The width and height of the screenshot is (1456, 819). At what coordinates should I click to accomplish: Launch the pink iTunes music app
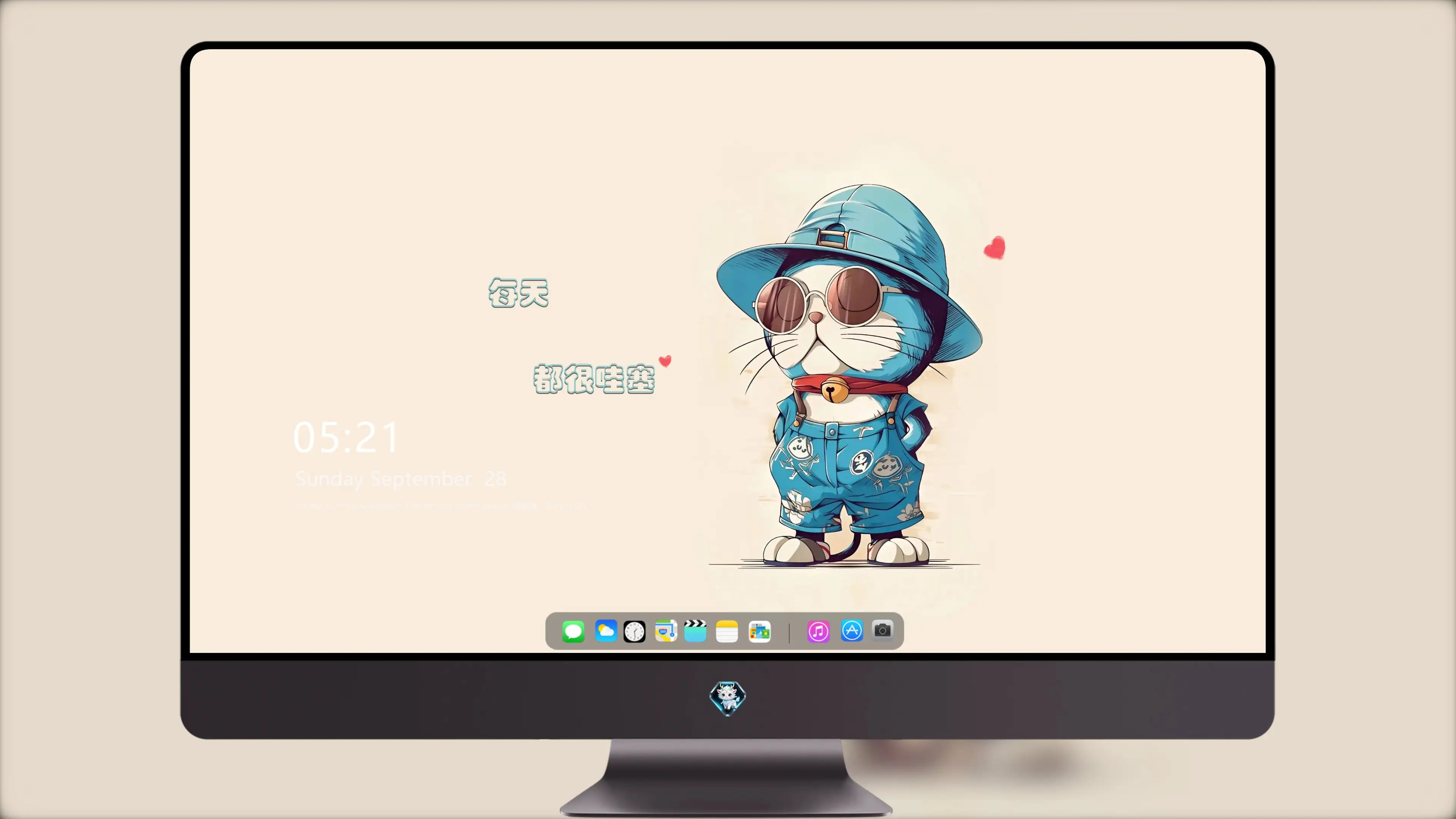[x=819, y=631]
